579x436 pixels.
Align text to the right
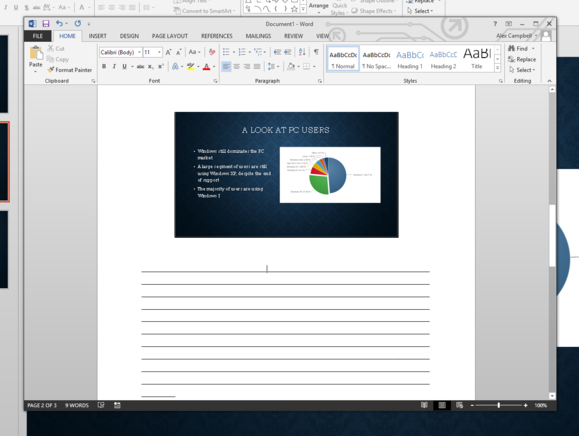247,66
